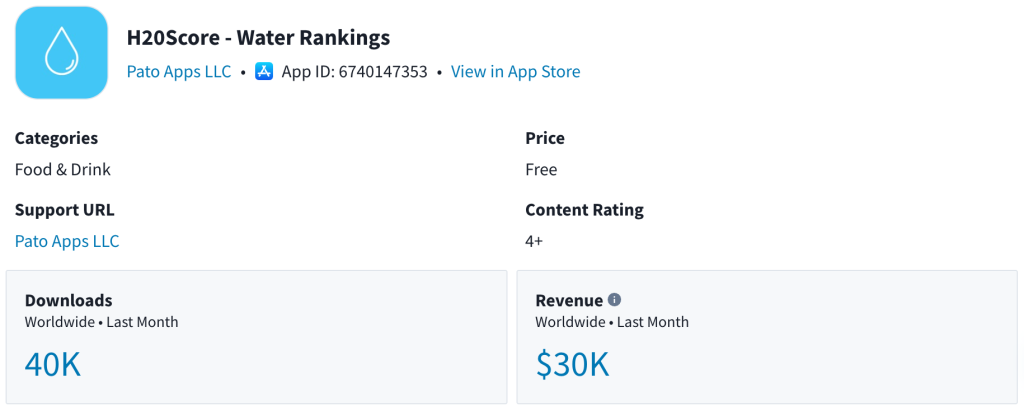Click the 4+ content rating value
Image resolution: width=1024 pixels, height=411 pixels.
point(534,241)
